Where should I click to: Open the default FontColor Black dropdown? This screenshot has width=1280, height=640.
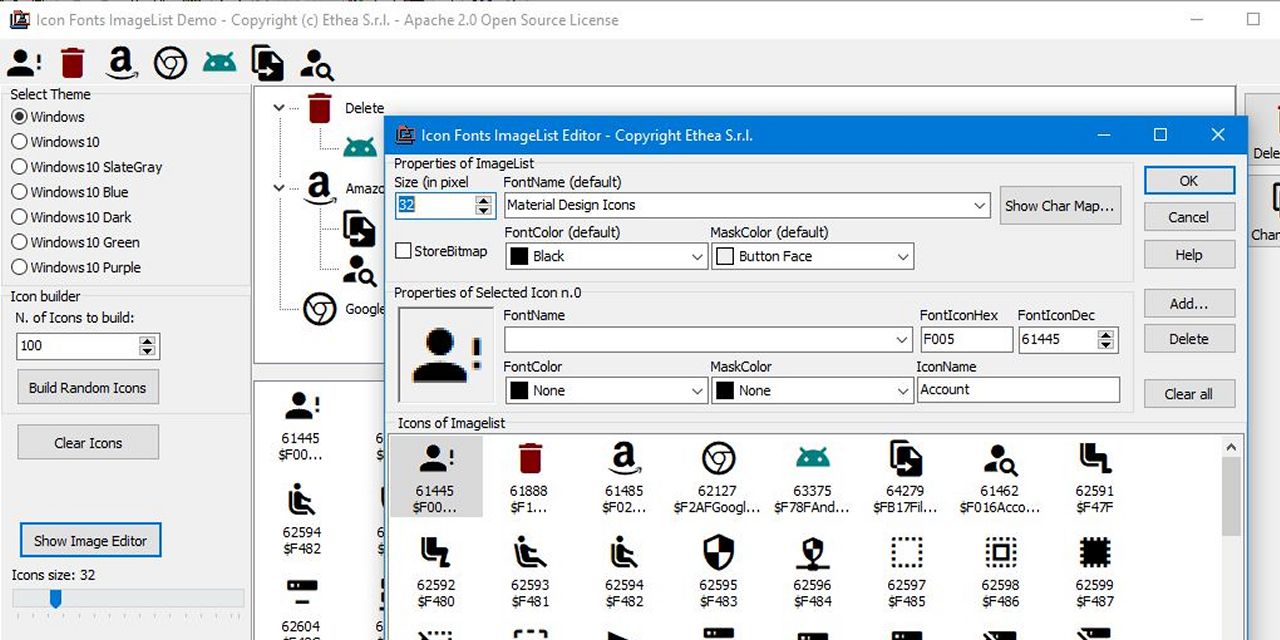[x=697, y=257]
